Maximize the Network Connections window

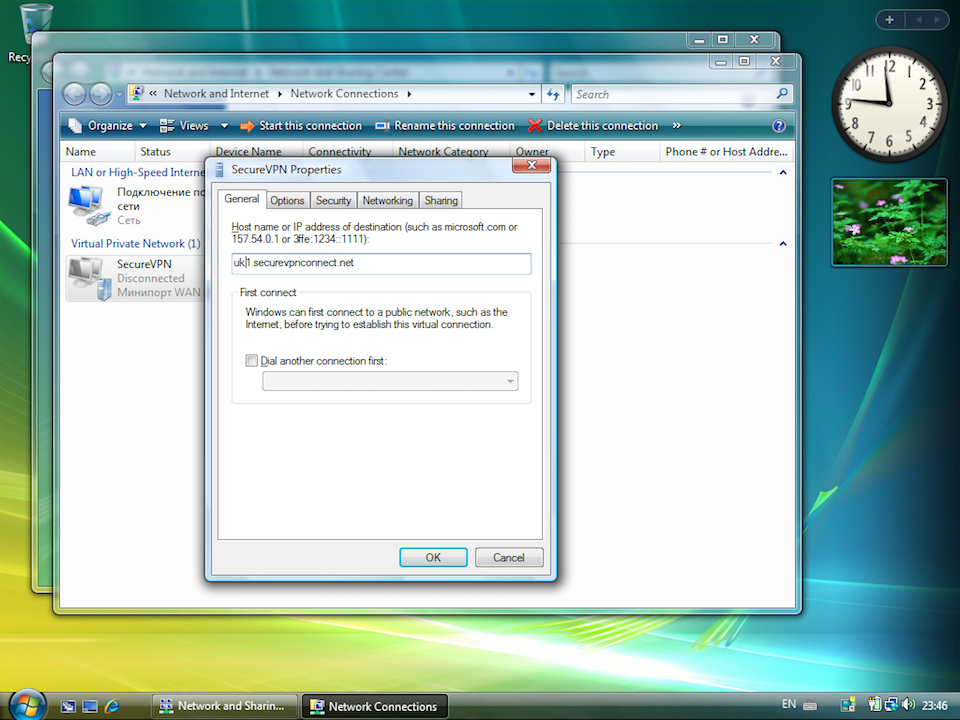(744, 61)
